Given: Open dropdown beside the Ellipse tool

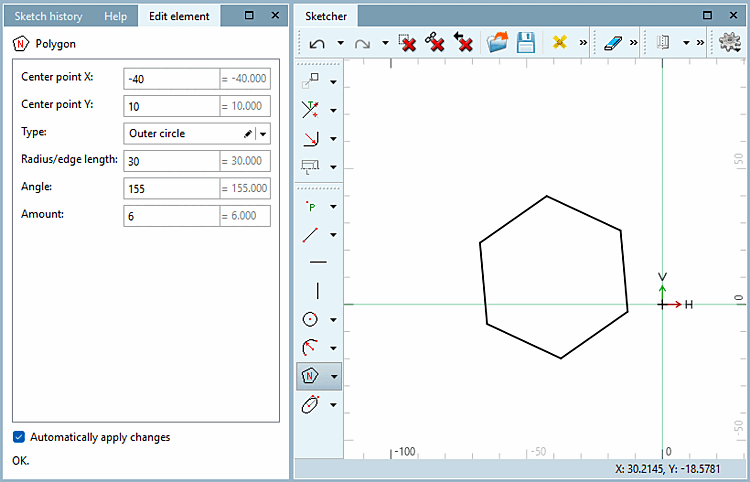Looking at the screenshot, I should coord(333,405).
